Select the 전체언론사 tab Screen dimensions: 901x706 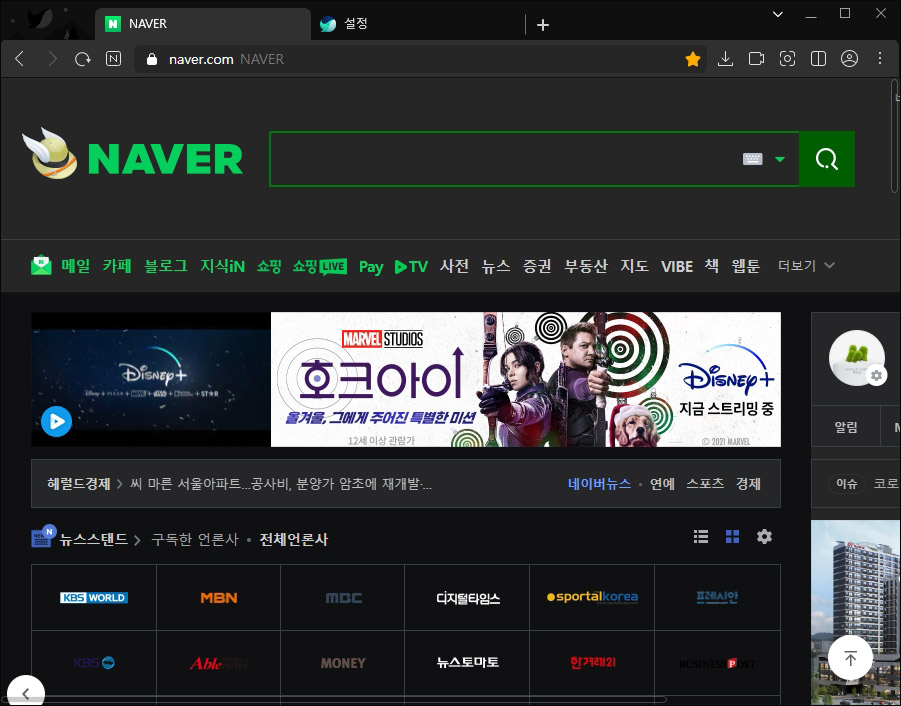coord(294,539)
